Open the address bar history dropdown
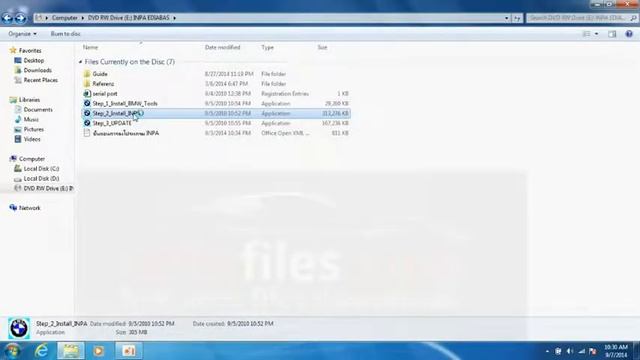 [507, 18]
